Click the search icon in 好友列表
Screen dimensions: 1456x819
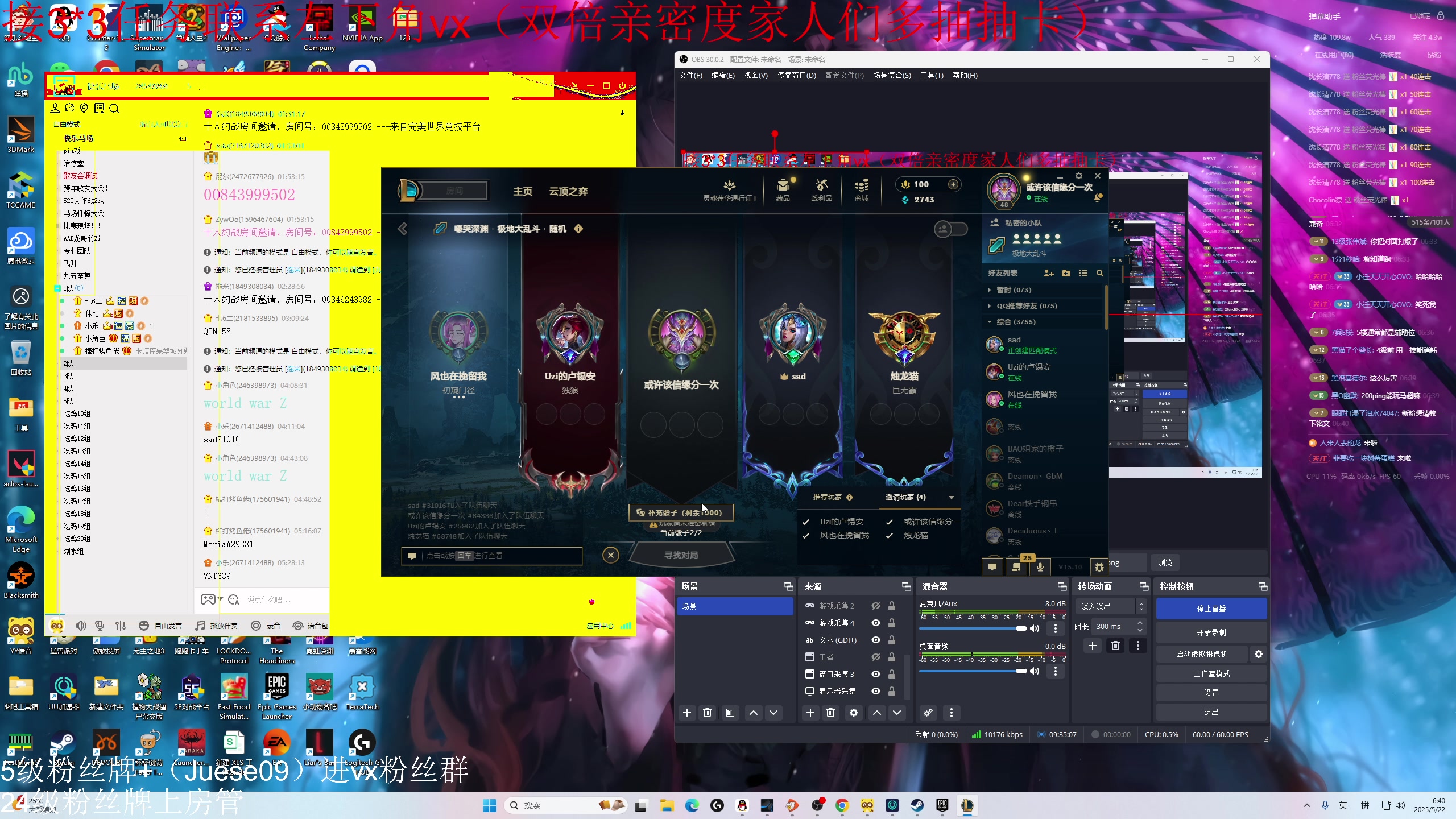coord(1100,273)
